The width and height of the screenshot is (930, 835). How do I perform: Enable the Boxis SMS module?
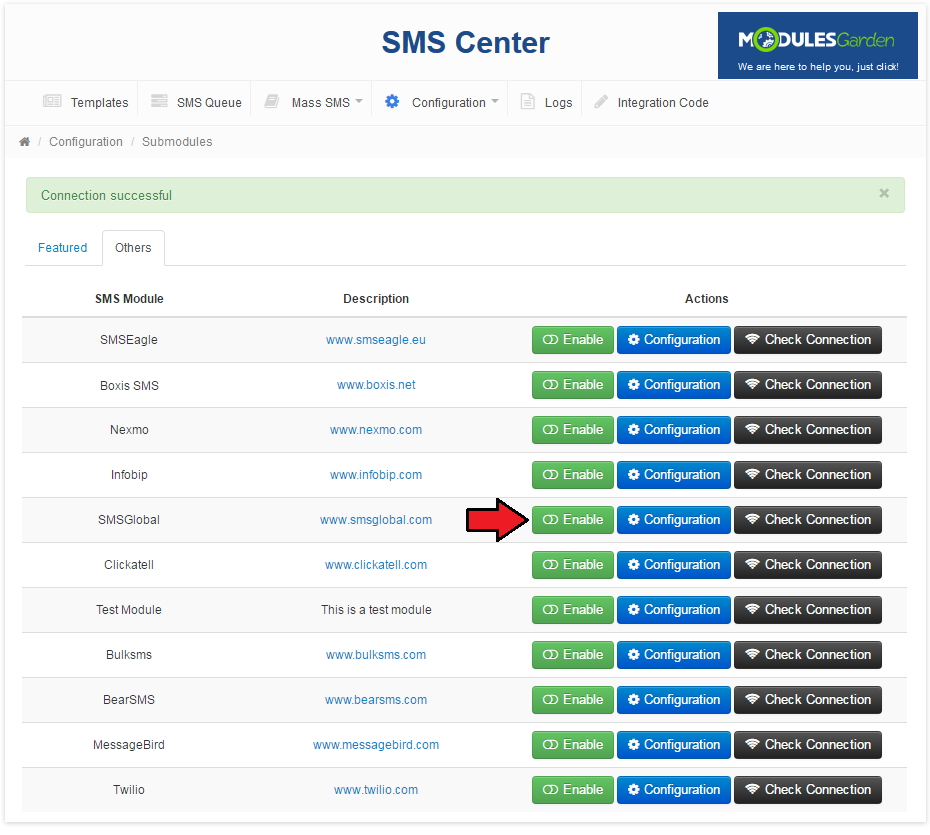tap(572, 385)
